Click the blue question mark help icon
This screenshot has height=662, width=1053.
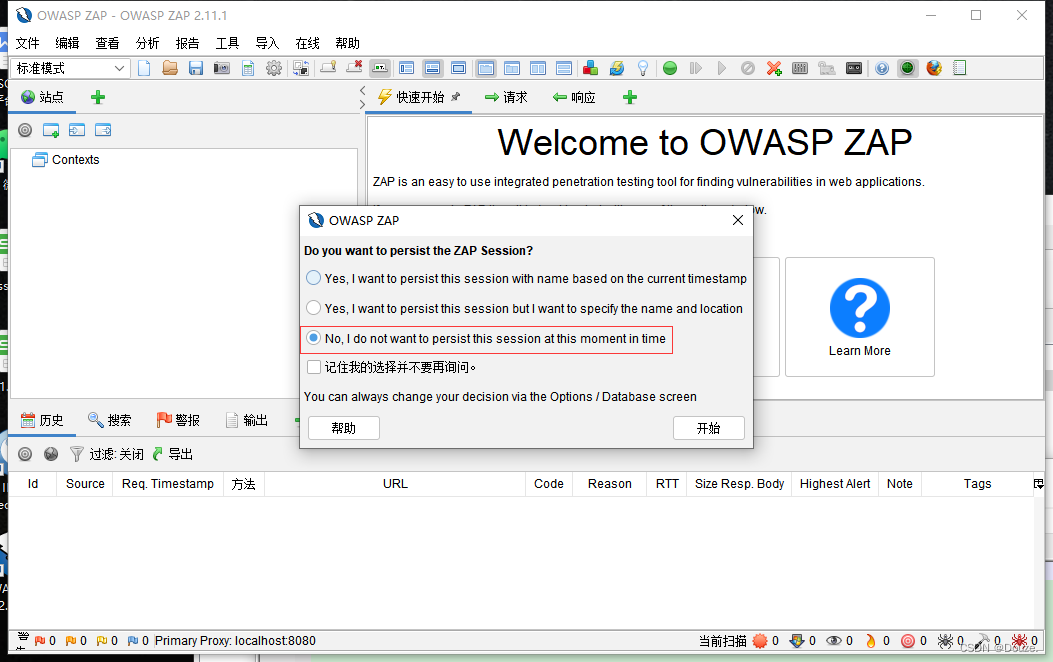882,68
